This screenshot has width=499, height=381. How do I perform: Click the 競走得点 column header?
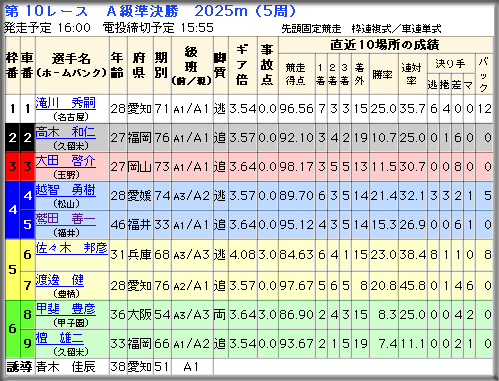(296, 74)
